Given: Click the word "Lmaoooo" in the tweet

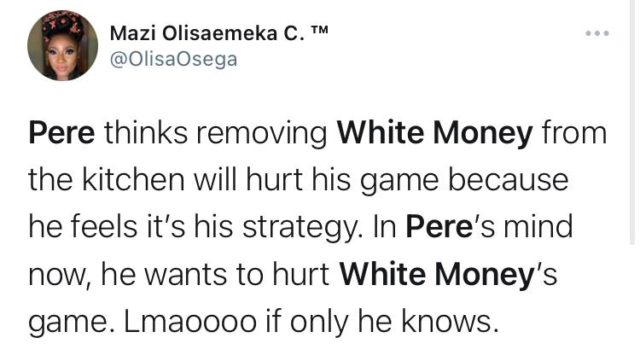Looking at the screenshot, I should pyautogui.click(x=190, y=321).
